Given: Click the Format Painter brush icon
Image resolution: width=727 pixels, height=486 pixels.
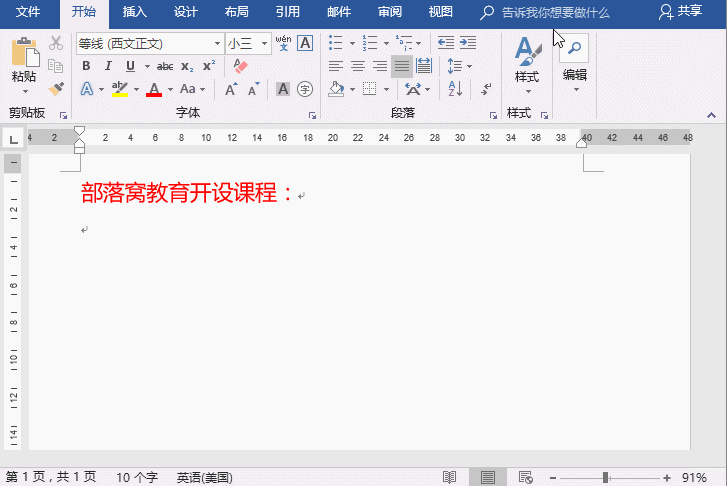Looking at the screenshot, I should pyautogui.click(x=56, y=88).
